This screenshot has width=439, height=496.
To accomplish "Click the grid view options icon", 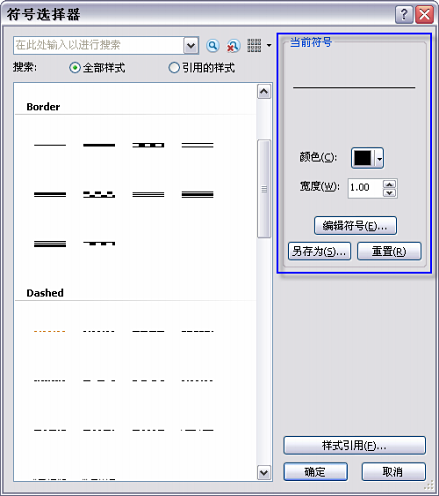I will (x=254, y=46).
